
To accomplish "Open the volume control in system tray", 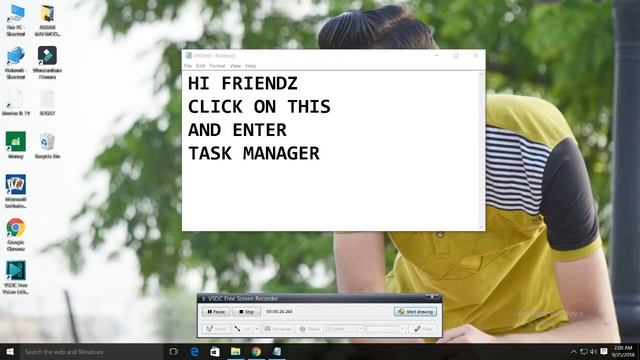I will 593,351.
